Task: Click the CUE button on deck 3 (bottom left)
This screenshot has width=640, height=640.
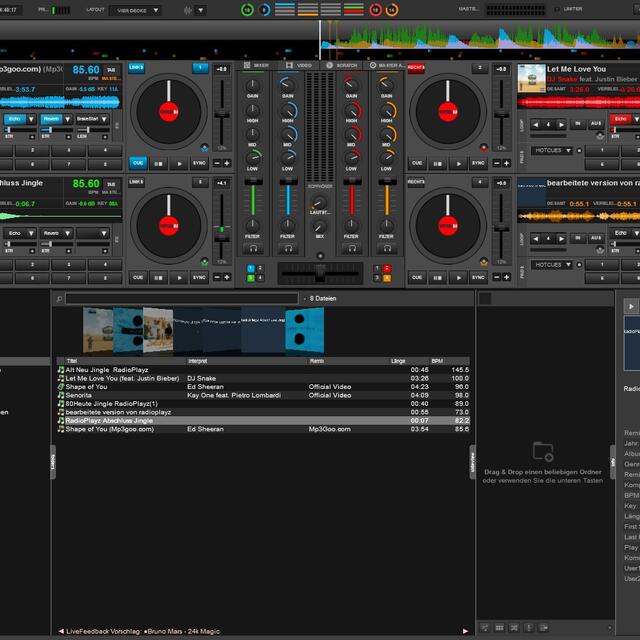Action: click(x=138, y=277)
